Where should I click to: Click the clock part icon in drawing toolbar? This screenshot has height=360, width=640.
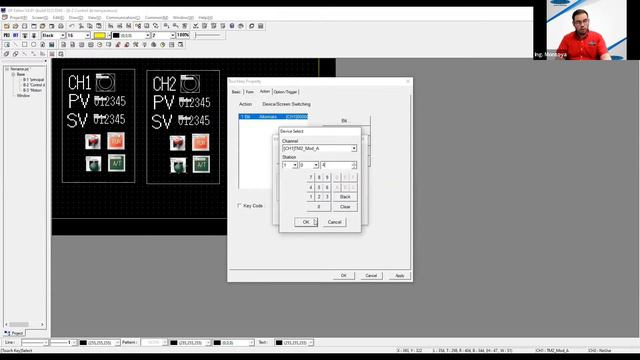click(x=100, y=44)
